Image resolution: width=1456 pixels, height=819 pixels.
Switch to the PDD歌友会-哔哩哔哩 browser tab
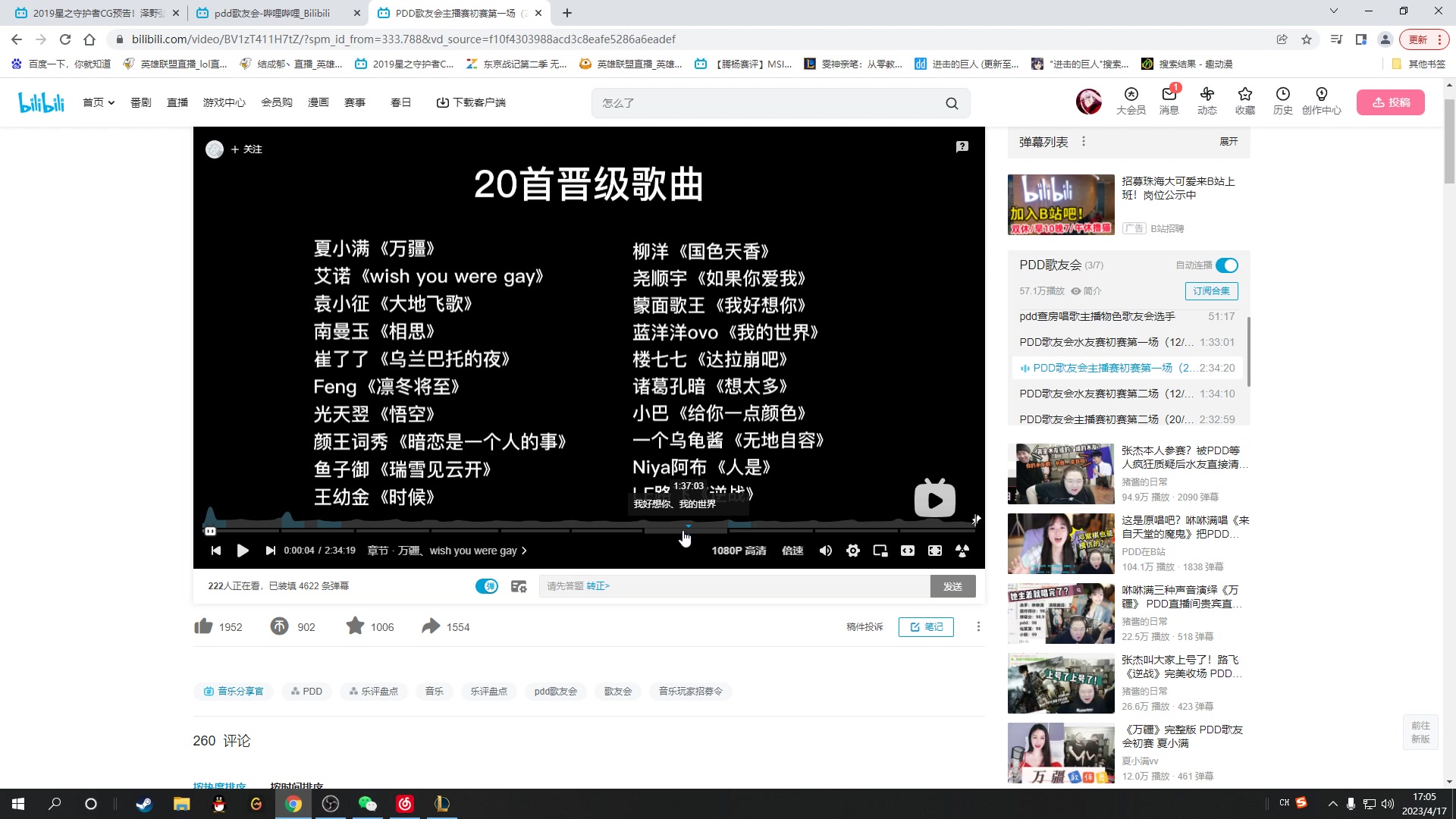tap(273, 12)
